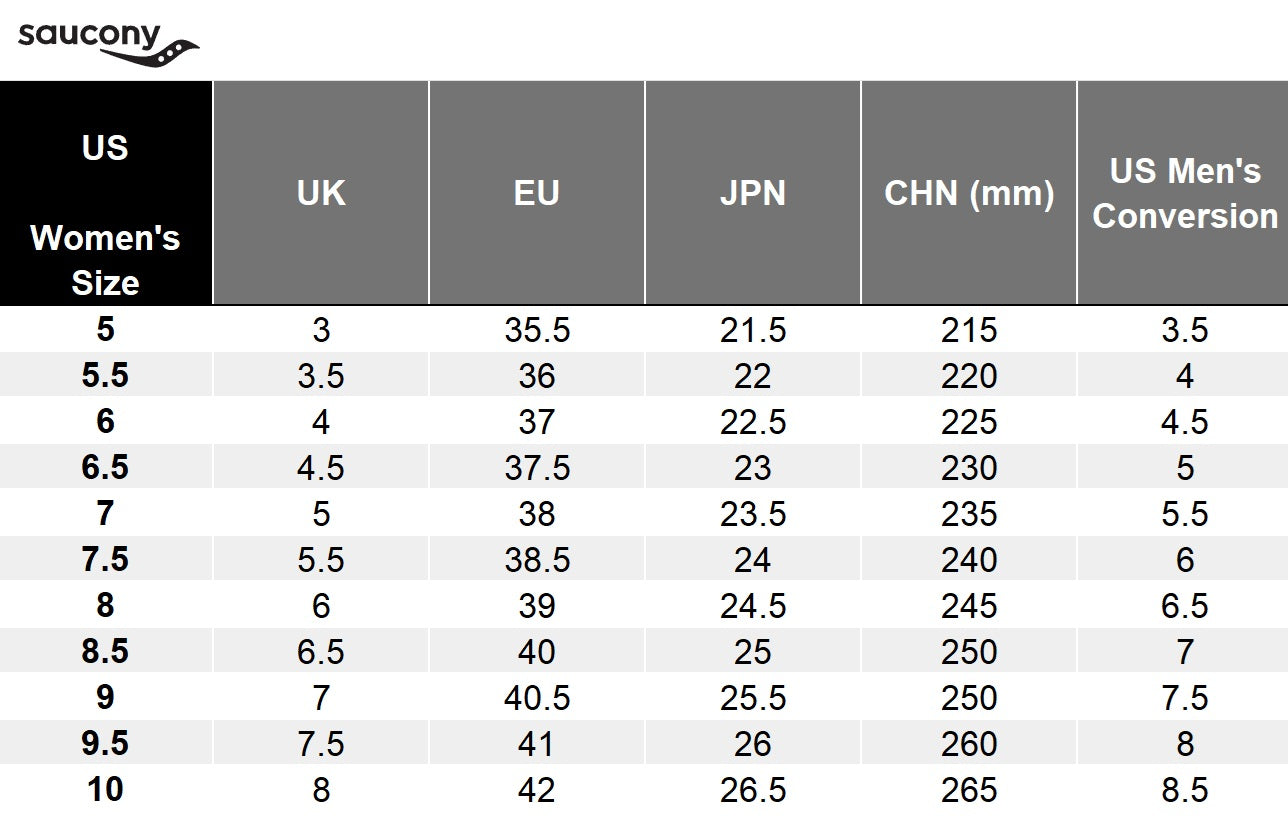This screenshot has height=816, width=1288.
Task: Select women's size 7.5 row label
Action: [105, 560]
